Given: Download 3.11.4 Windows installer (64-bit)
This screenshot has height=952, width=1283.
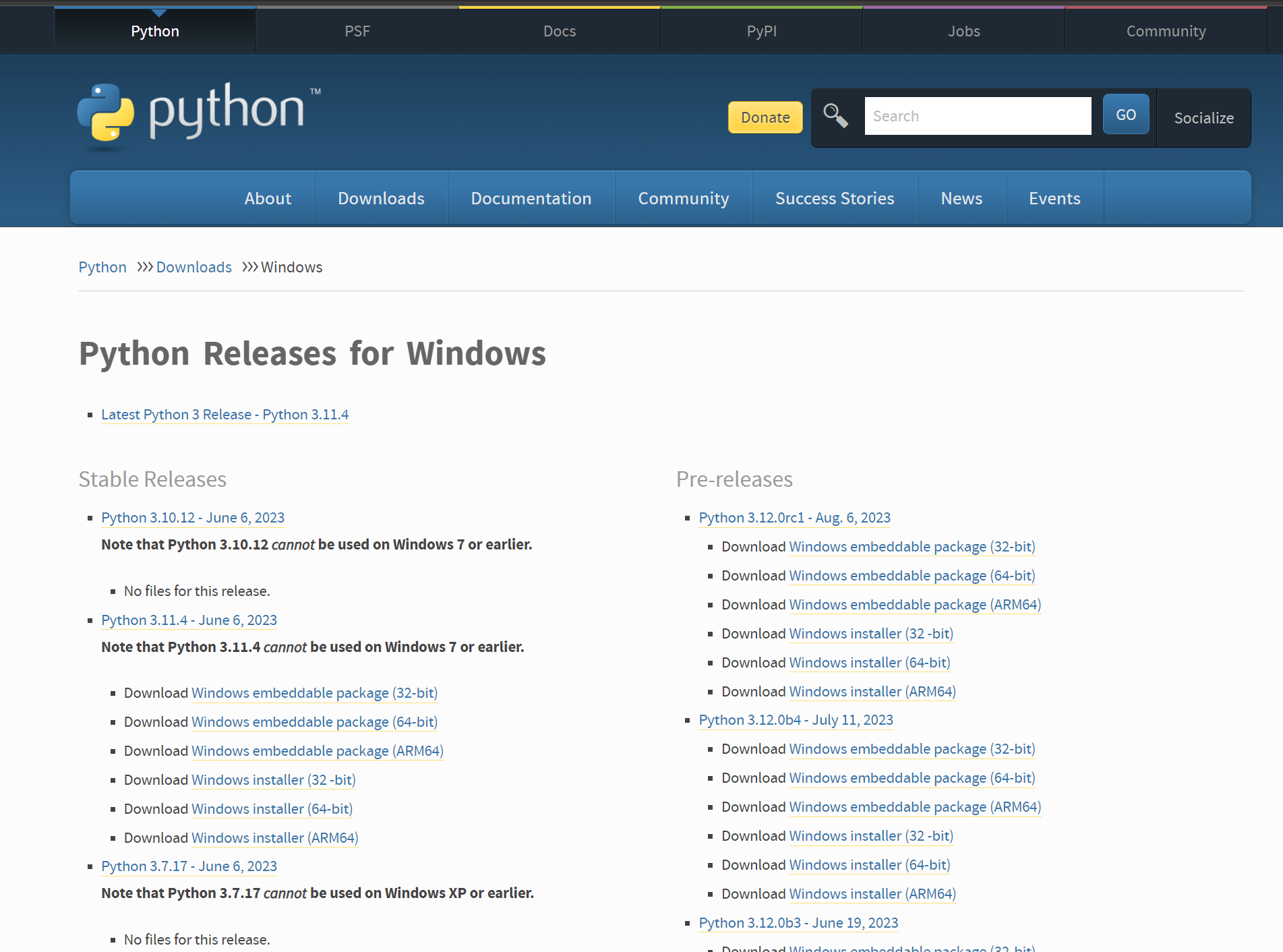Looking at the screenshot, I should (272, 808).
